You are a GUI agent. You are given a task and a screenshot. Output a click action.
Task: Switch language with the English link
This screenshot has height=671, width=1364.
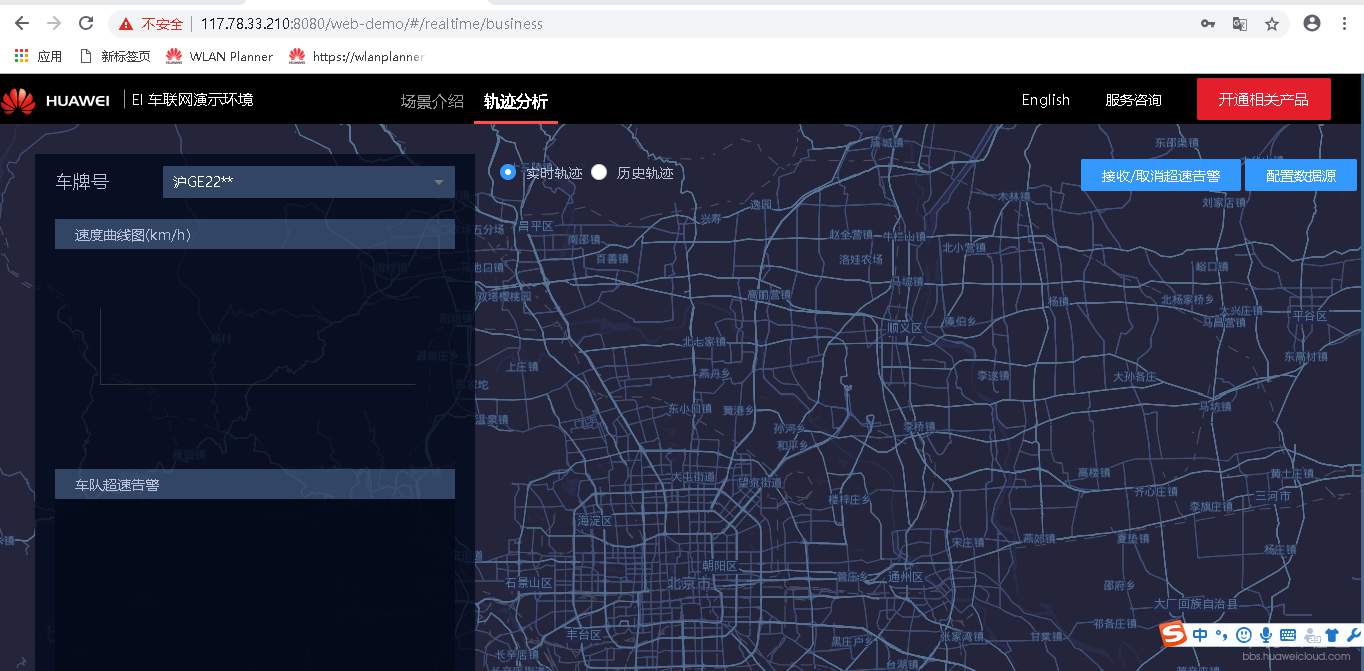click(1045, 100)
